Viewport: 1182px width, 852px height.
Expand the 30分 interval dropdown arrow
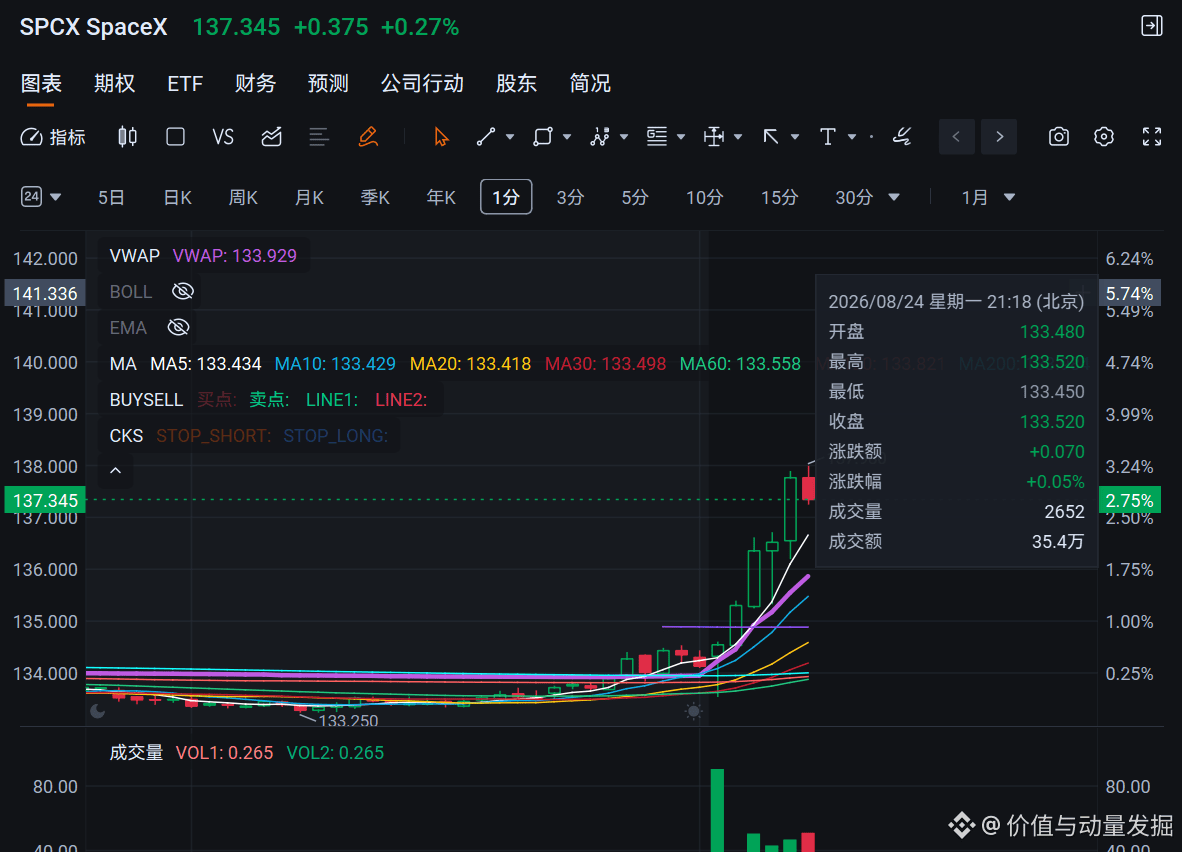tap(894, 198)
